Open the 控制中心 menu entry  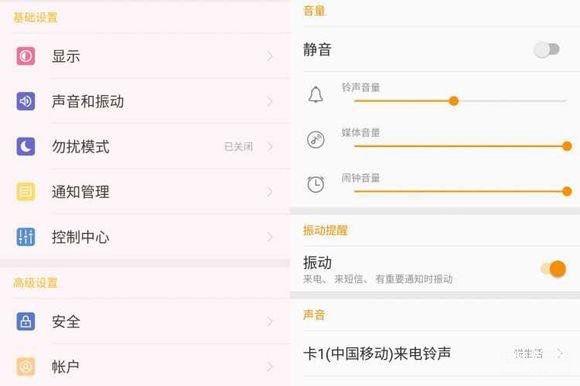(145, 237)
